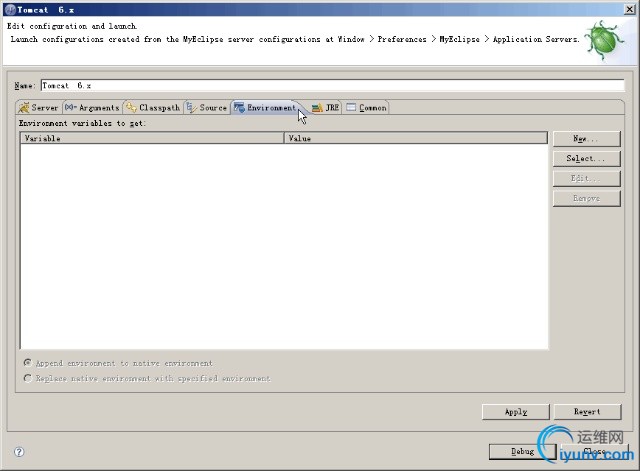
Task: Switch to the Arguments tab
Action: (92, 107)
